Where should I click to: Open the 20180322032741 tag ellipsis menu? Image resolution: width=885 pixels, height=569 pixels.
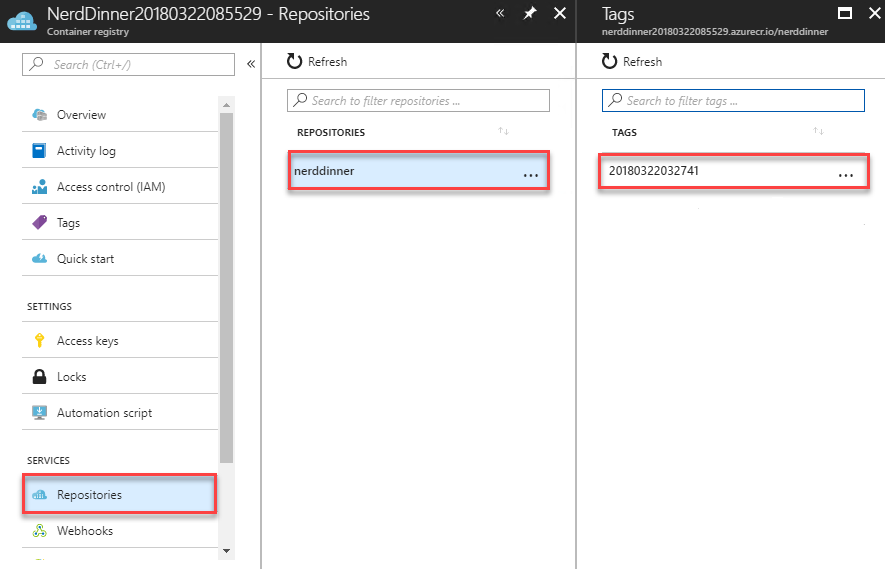pyautogui.click(x=845, y=175)
